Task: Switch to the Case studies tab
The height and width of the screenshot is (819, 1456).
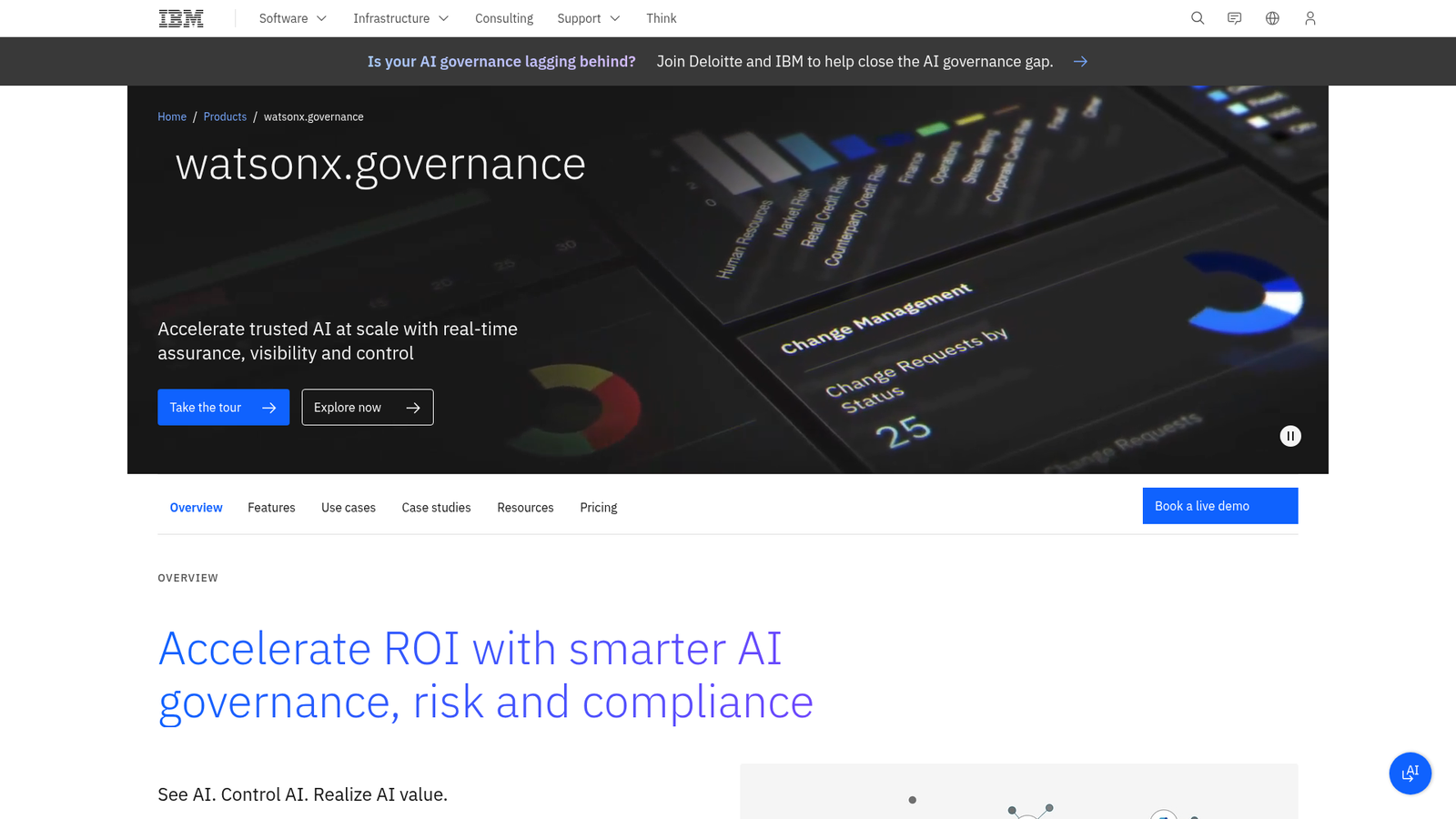Action: (x=437, y=508)
